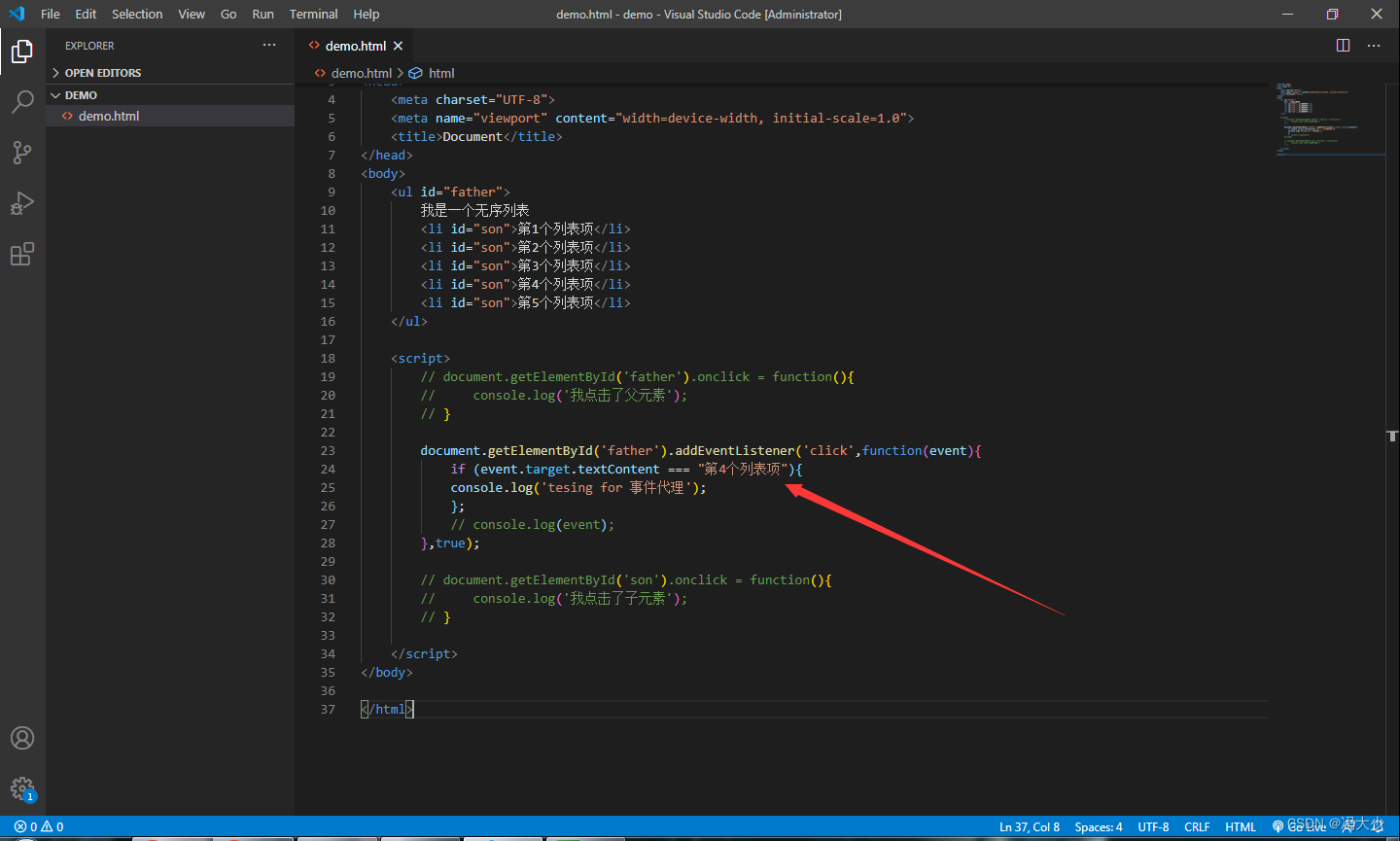This screenshot has width=1400, height=841.
Task: Click console.log('tesing for 事件代理') line
Action: (x=578, y=487)
